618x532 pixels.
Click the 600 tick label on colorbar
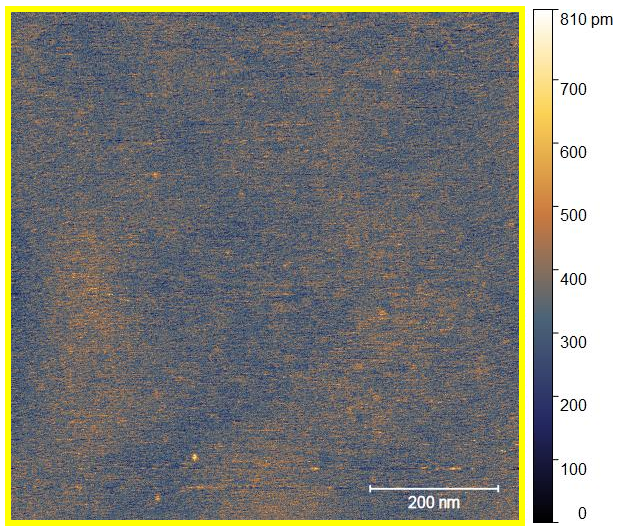(573, 152)
